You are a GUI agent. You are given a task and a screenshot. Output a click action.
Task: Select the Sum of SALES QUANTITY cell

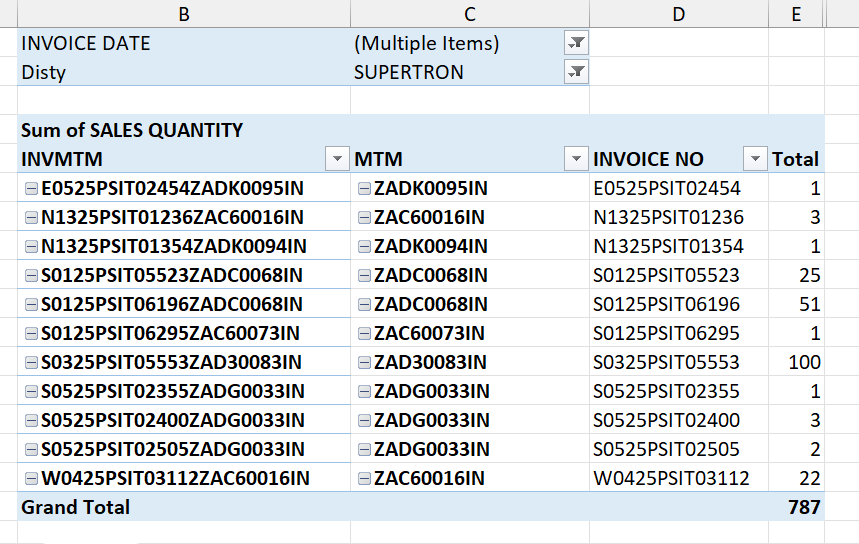[132, 130]
